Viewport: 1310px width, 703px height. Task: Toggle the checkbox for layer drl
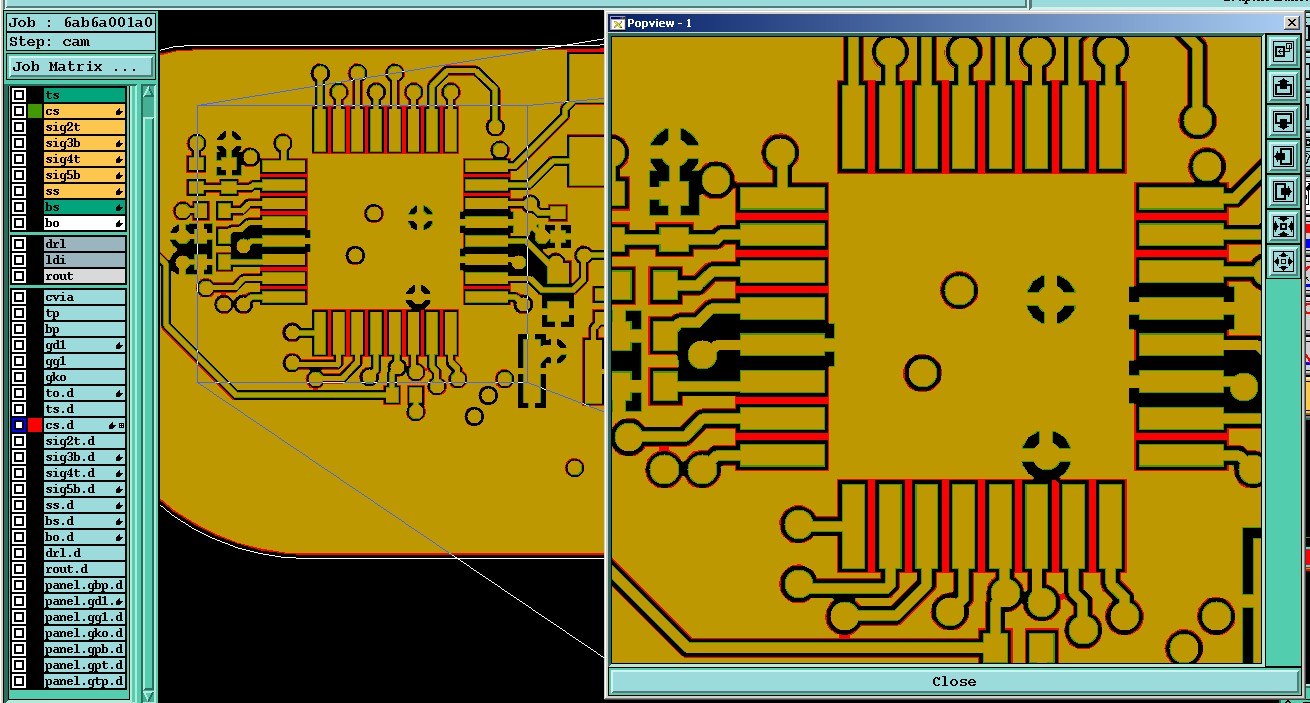[19, 244]
